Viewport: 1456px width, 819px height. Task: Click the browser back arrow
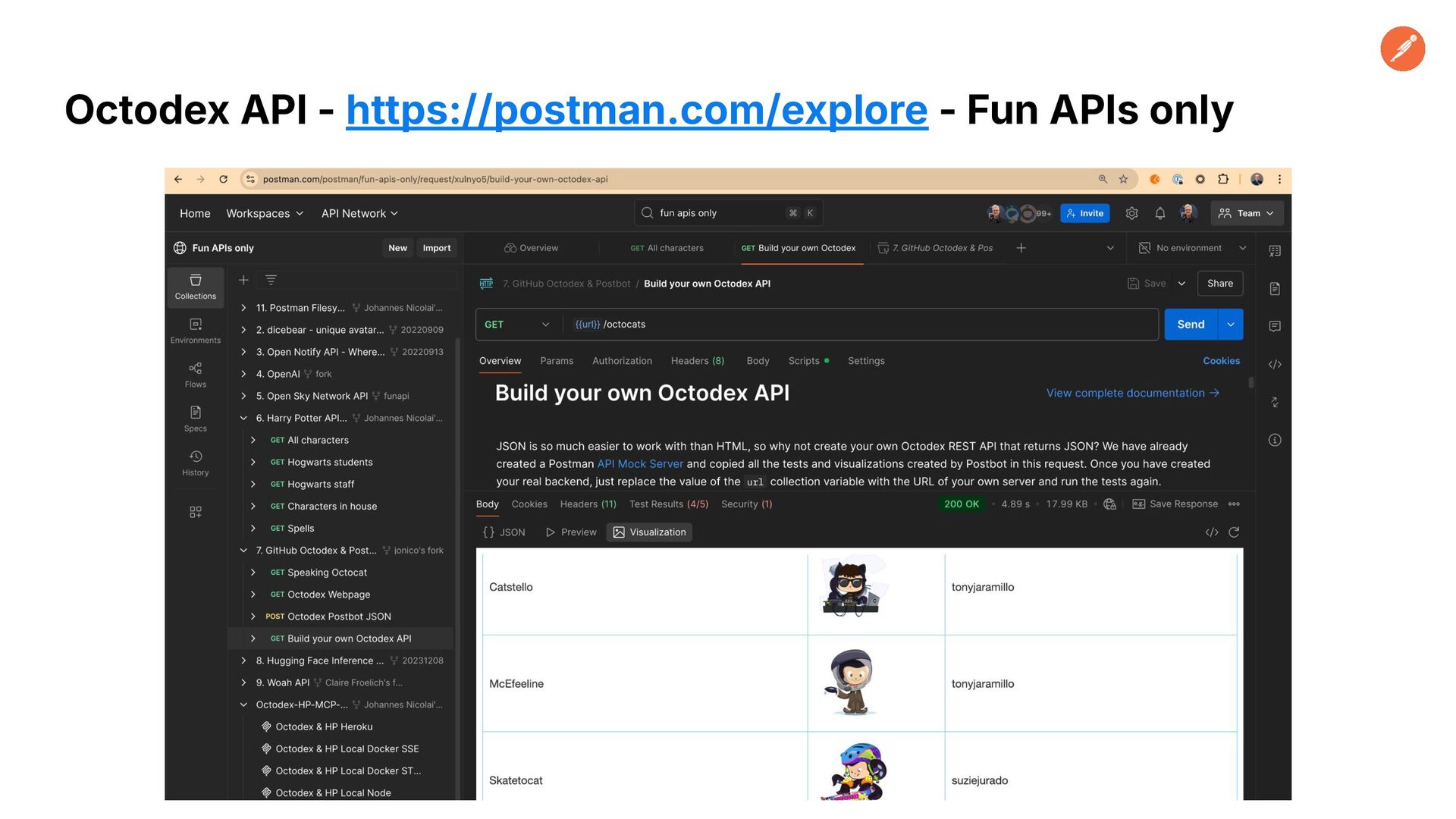178,180
